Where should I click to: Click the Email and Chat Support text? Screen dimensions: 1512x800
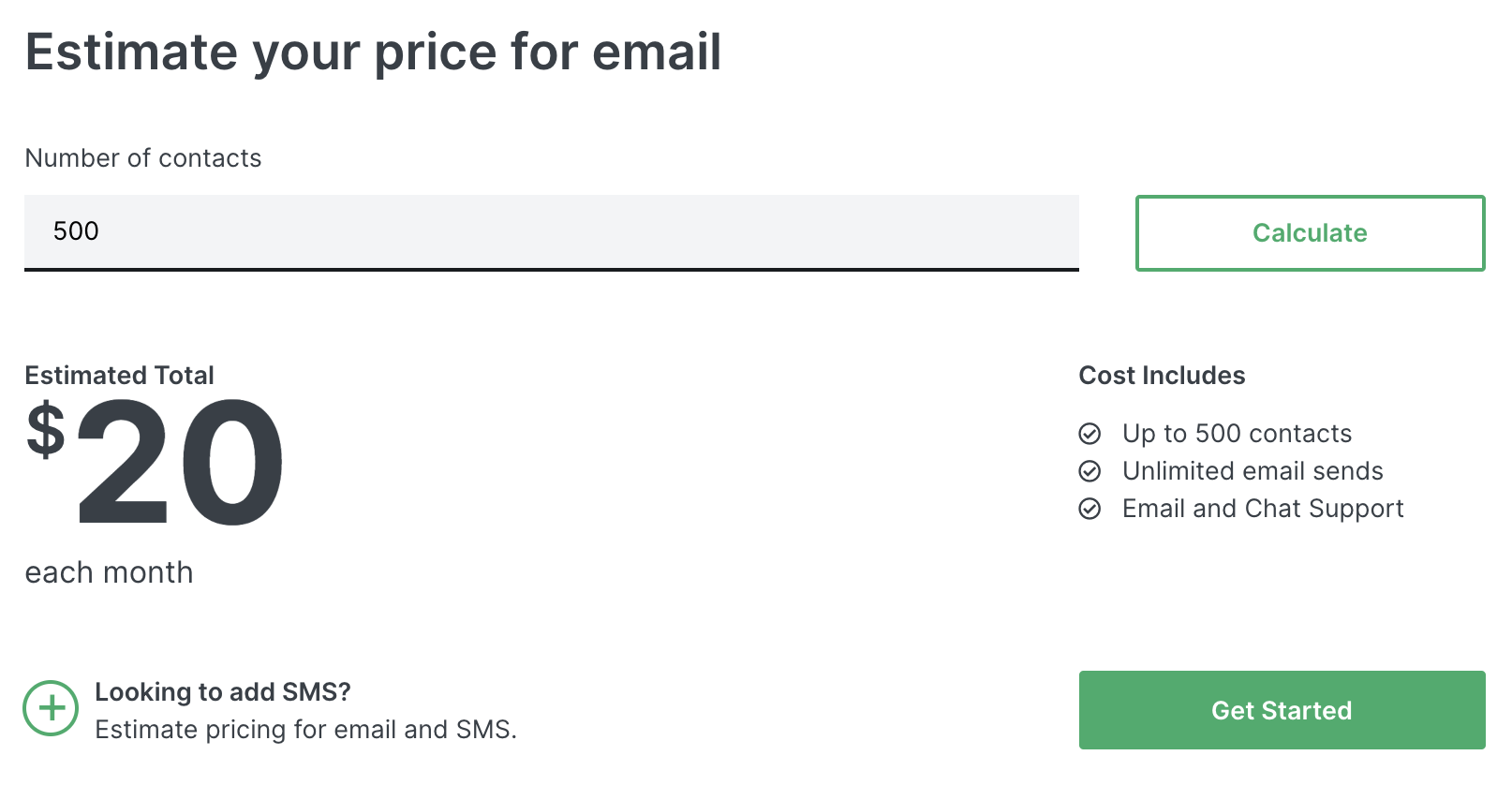1263,509
